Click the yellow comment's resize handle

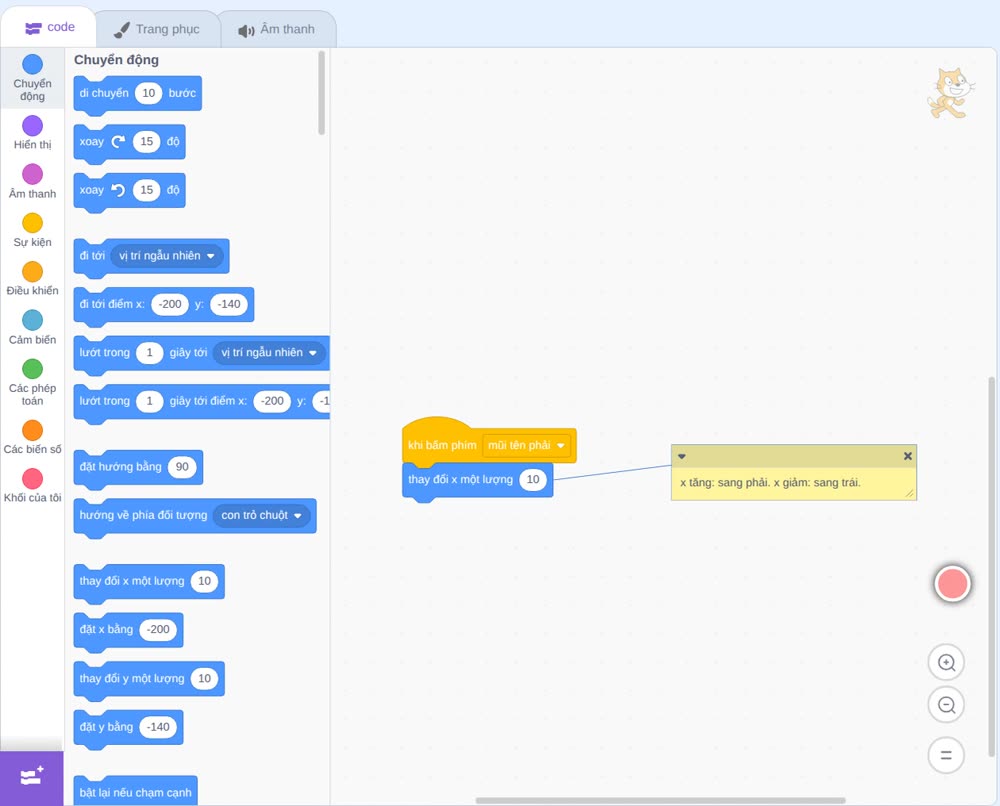(909, 493)
